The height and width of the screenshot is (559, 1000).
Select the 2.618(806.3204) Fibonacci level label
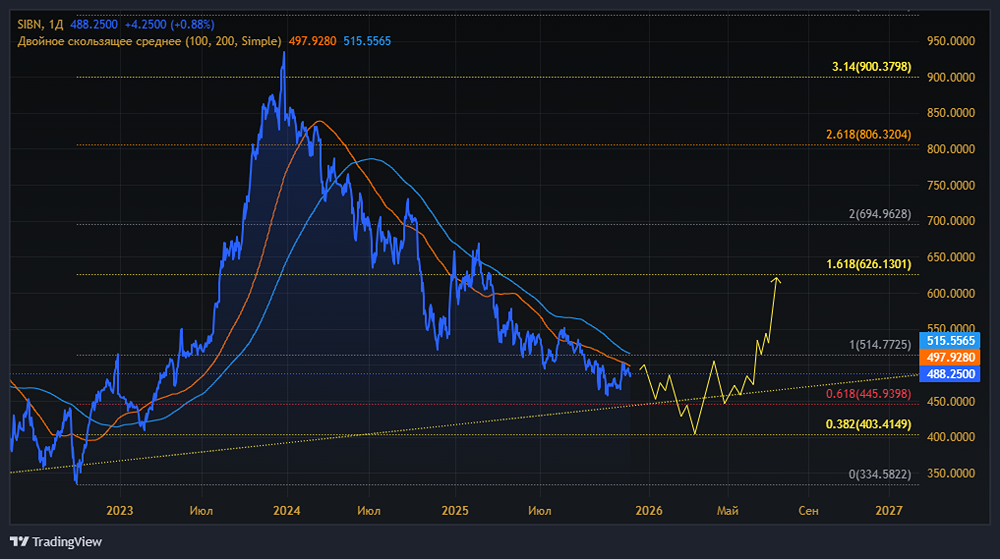(x=869, y=134)
